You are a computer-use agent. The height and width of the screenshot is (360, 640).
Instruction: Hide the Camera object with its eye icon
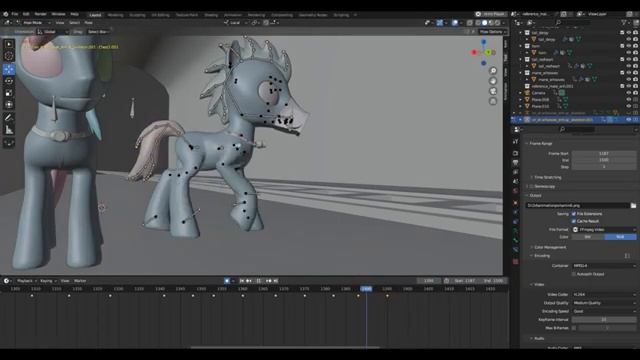point(629,93)
